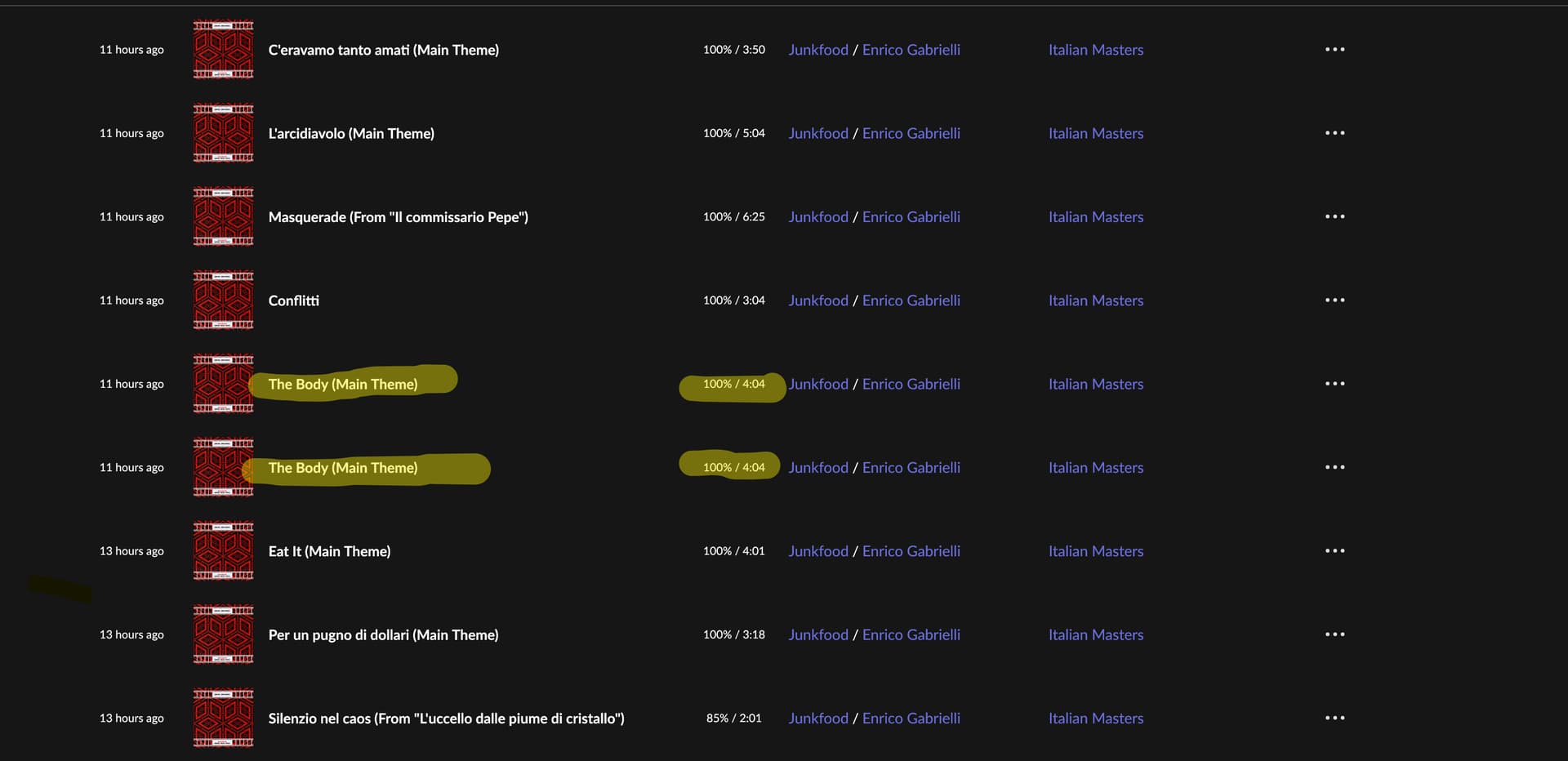The width and height of the screenshot is (1568, 761).
Task: Open Enrico Gabrielli in Masquerade row
Action: (911, 216)
